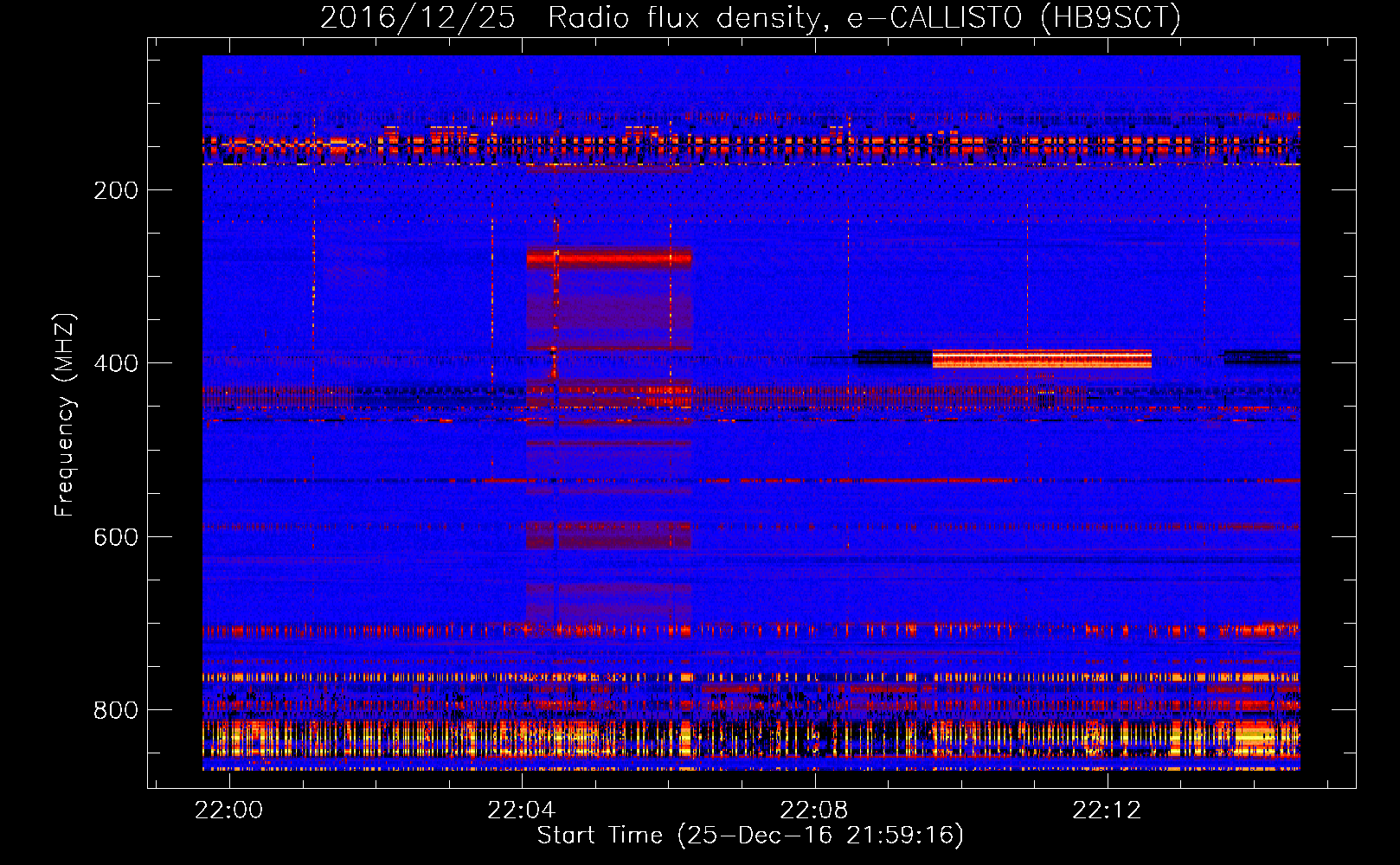Click the '22:08' time tick label
Image resolution: width=1400 pixels, height=865 pixels.
pos(814,811)
